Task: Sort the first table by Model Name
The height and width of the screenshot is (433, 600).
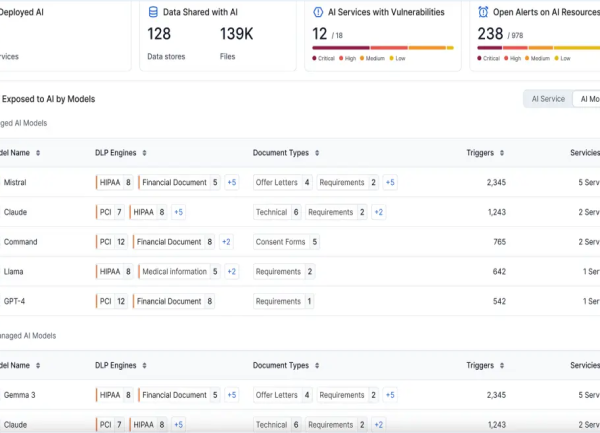Action: pyautogui.click(x=38, y=153)
